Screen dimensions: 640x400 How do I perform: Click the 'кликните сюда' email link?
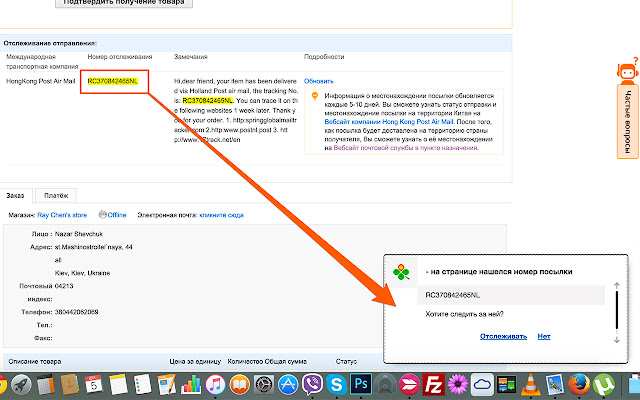(221, 215)
